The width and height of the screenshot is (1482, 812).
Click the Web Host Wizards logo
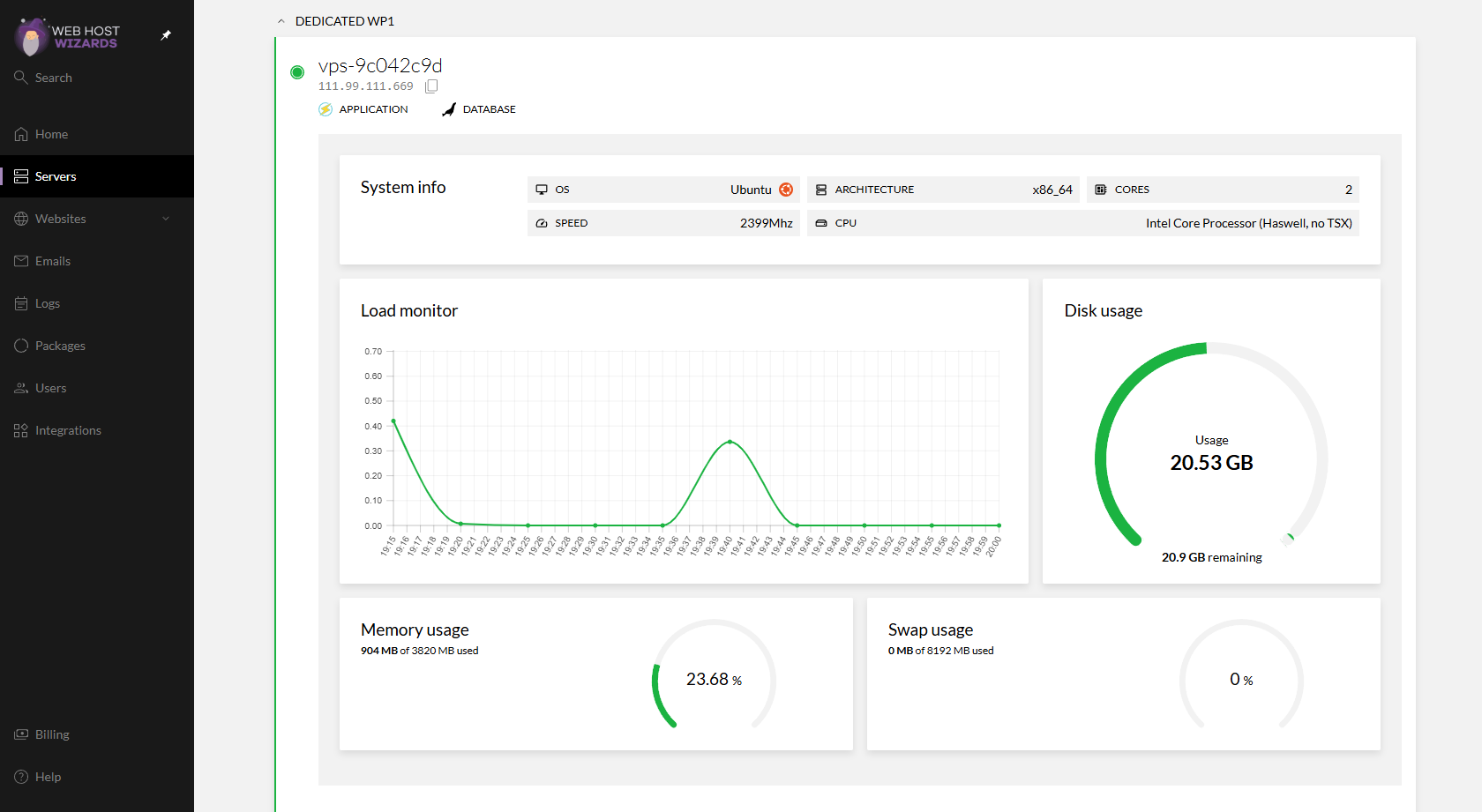pyautogui.click(x=67, y=37)
